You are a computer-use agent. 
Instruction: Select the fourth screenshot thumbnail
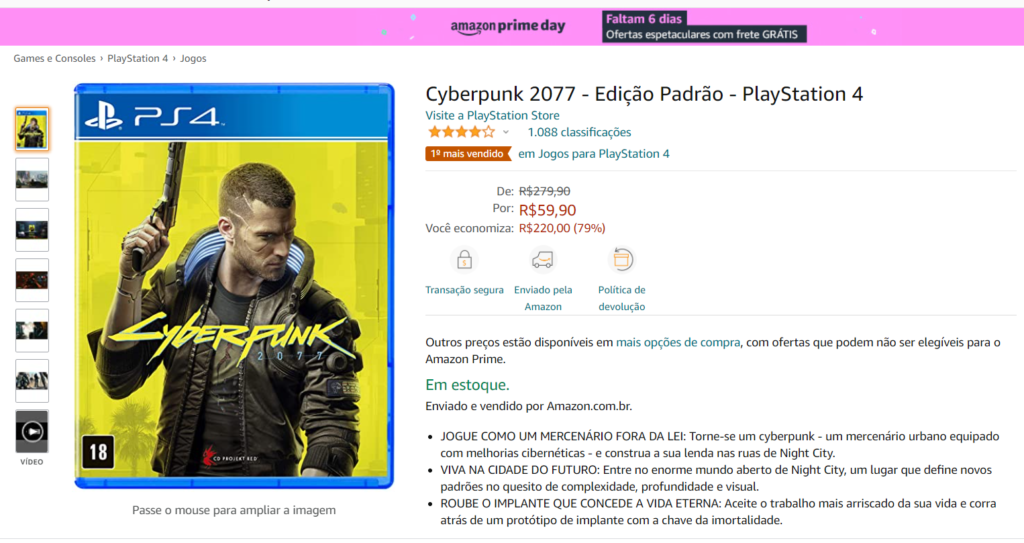pos(32,280)
